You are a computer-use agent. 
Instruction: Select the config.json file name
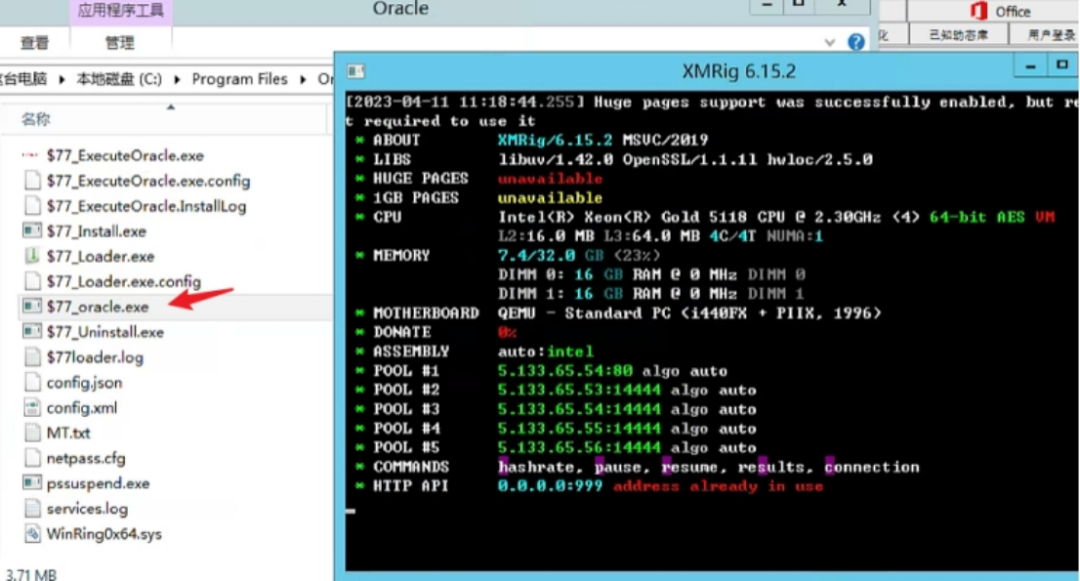point(84,383)
